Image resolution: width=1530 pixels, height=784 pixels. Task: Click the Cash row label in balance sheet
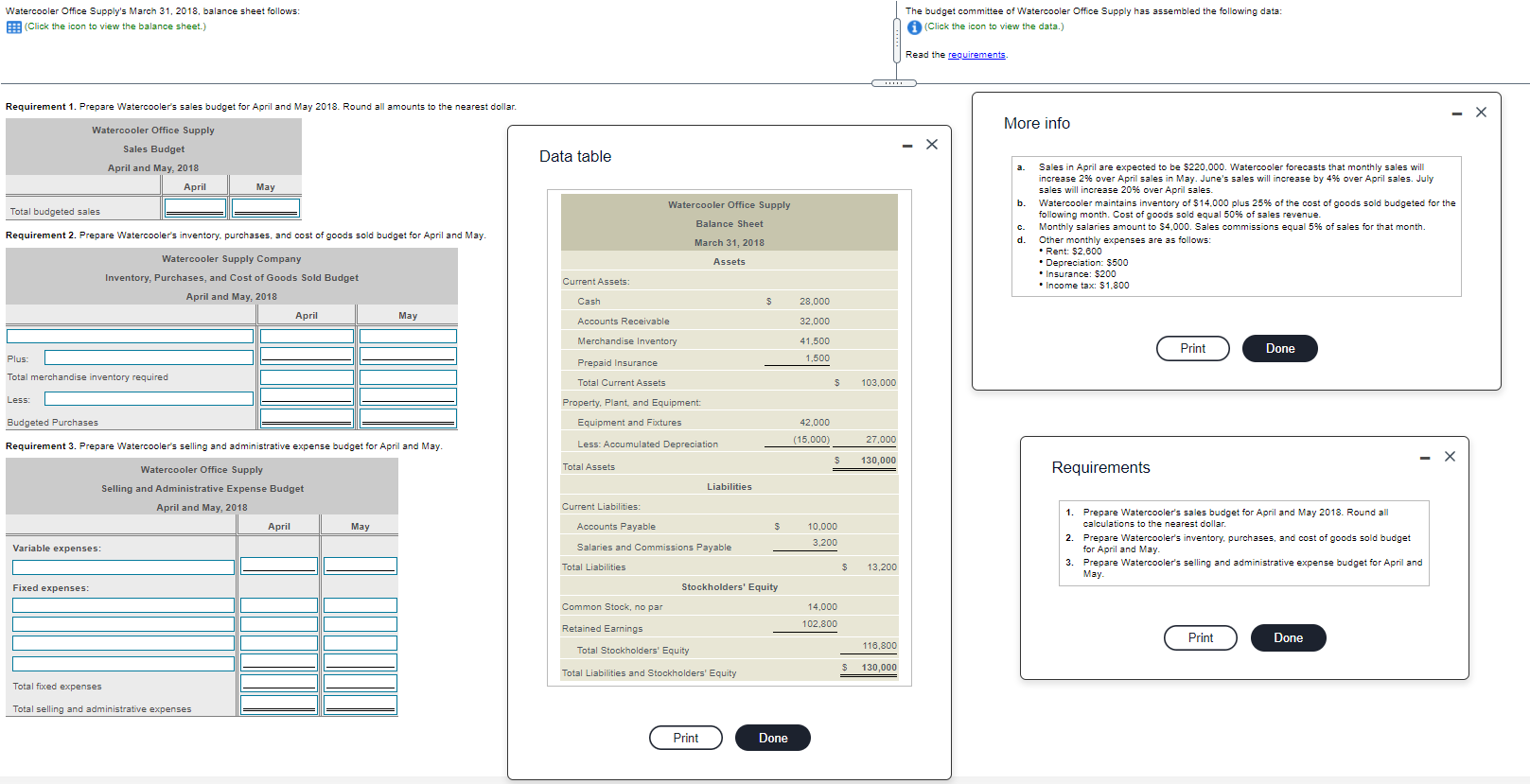tap(589, 302)
